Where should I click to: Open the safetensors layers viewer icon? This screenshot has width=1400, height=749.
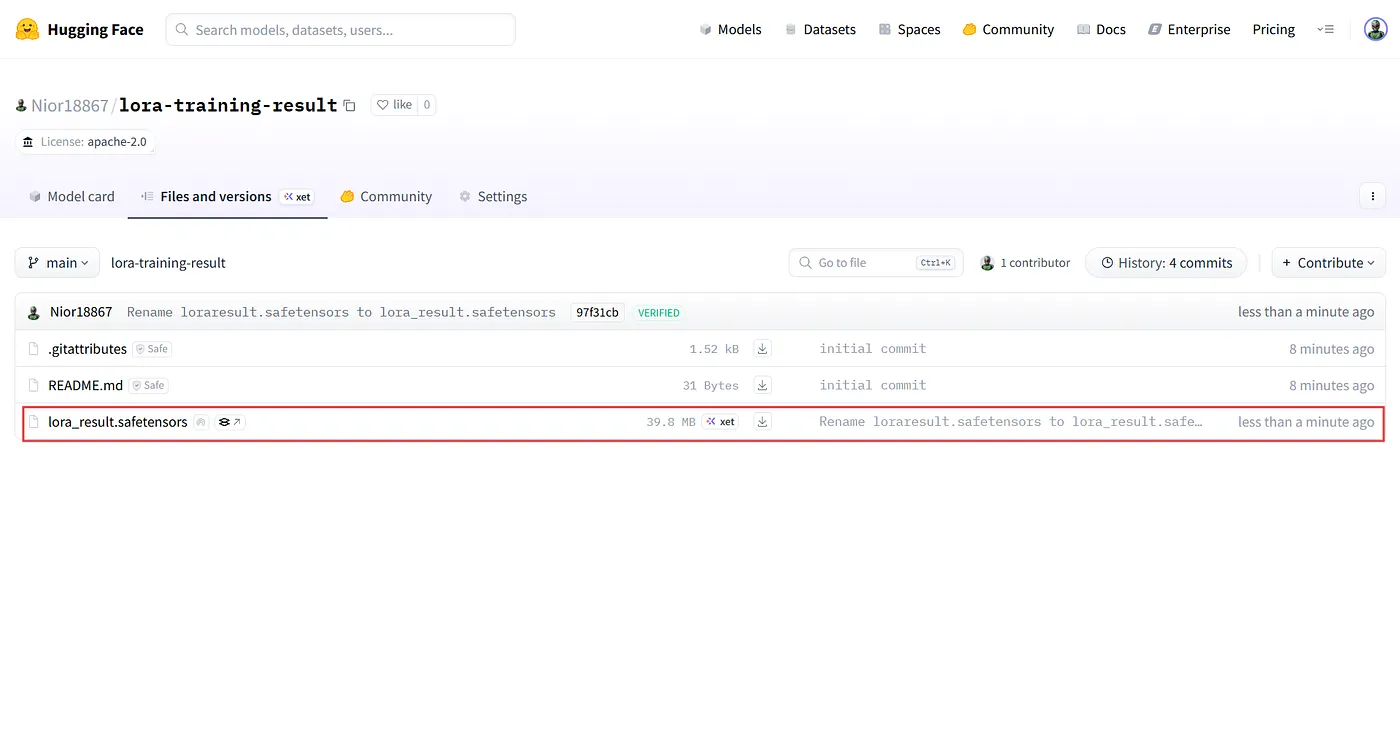click(230, 422)
